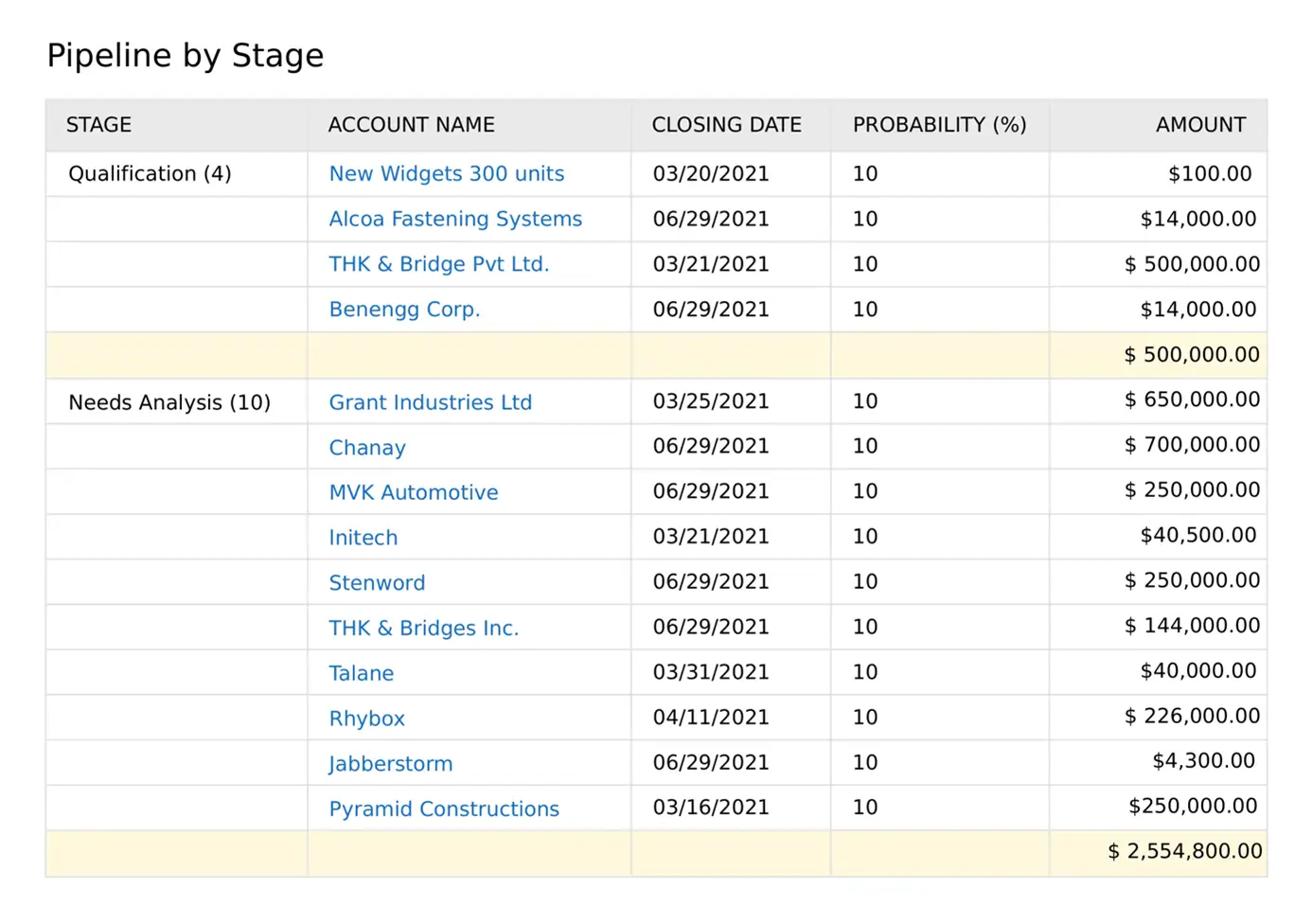The image size is (1312, 924).
Task: Sort by the ACCOUNT NAME column header
Action: [x=411, y=125]
